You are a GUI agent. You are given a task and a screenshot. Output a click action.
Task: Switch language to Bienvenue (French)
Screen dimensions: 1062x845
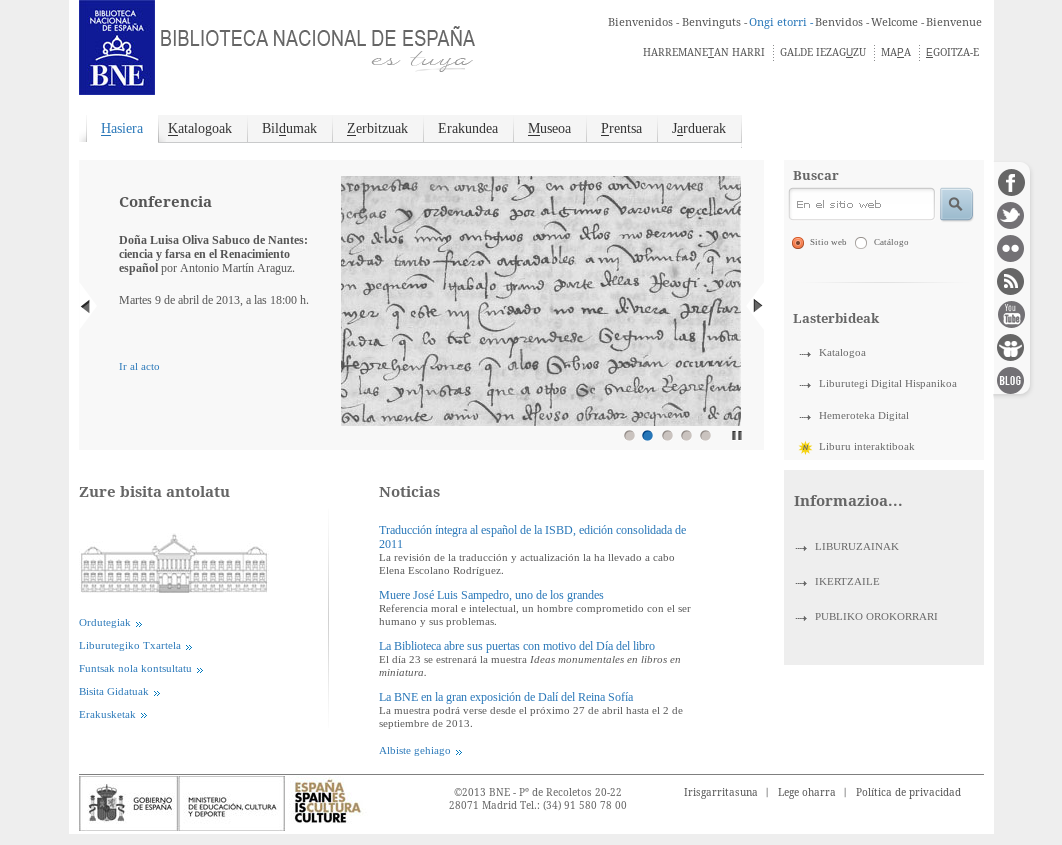click(954, 22)
